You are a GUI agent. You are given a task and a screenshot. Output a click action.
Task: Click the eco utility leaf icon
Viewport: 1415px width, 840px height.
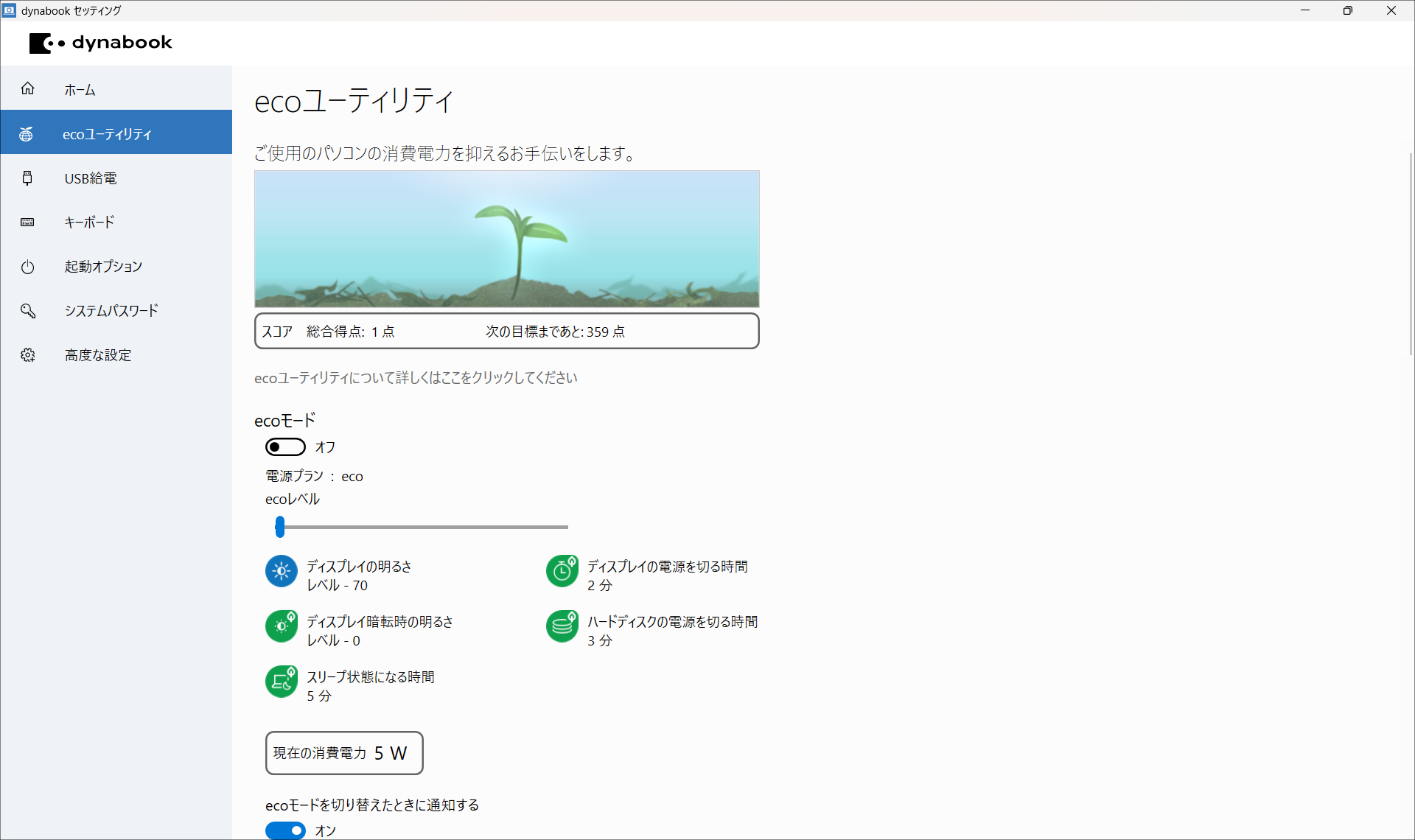pos(27,133)
